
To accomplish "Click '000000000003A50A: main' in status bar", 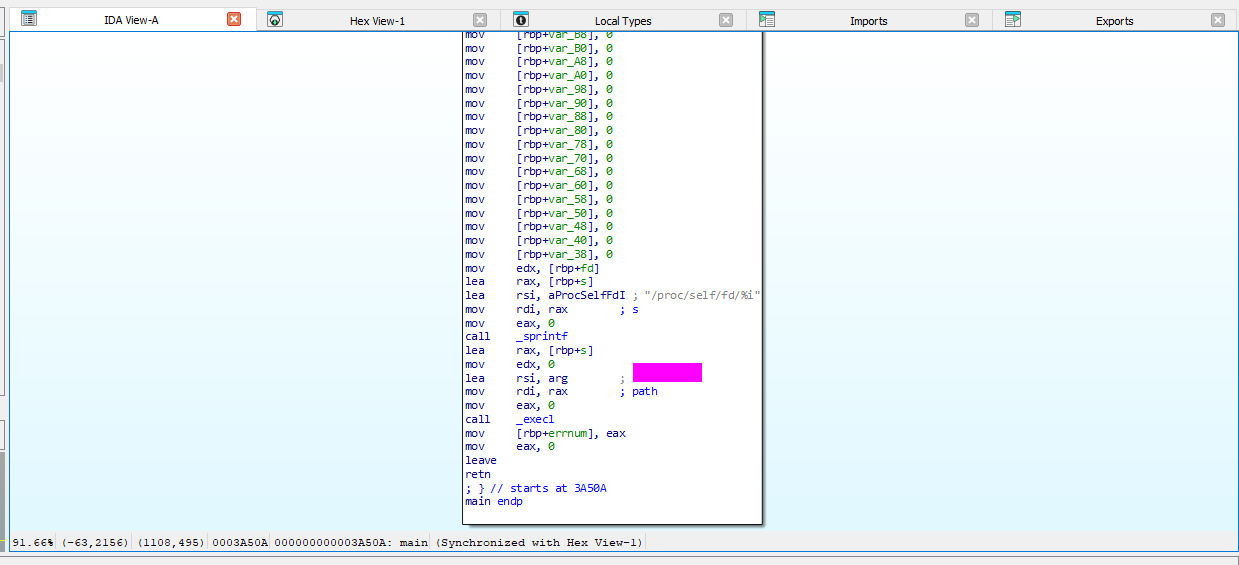I will click(x=351, y=542).
